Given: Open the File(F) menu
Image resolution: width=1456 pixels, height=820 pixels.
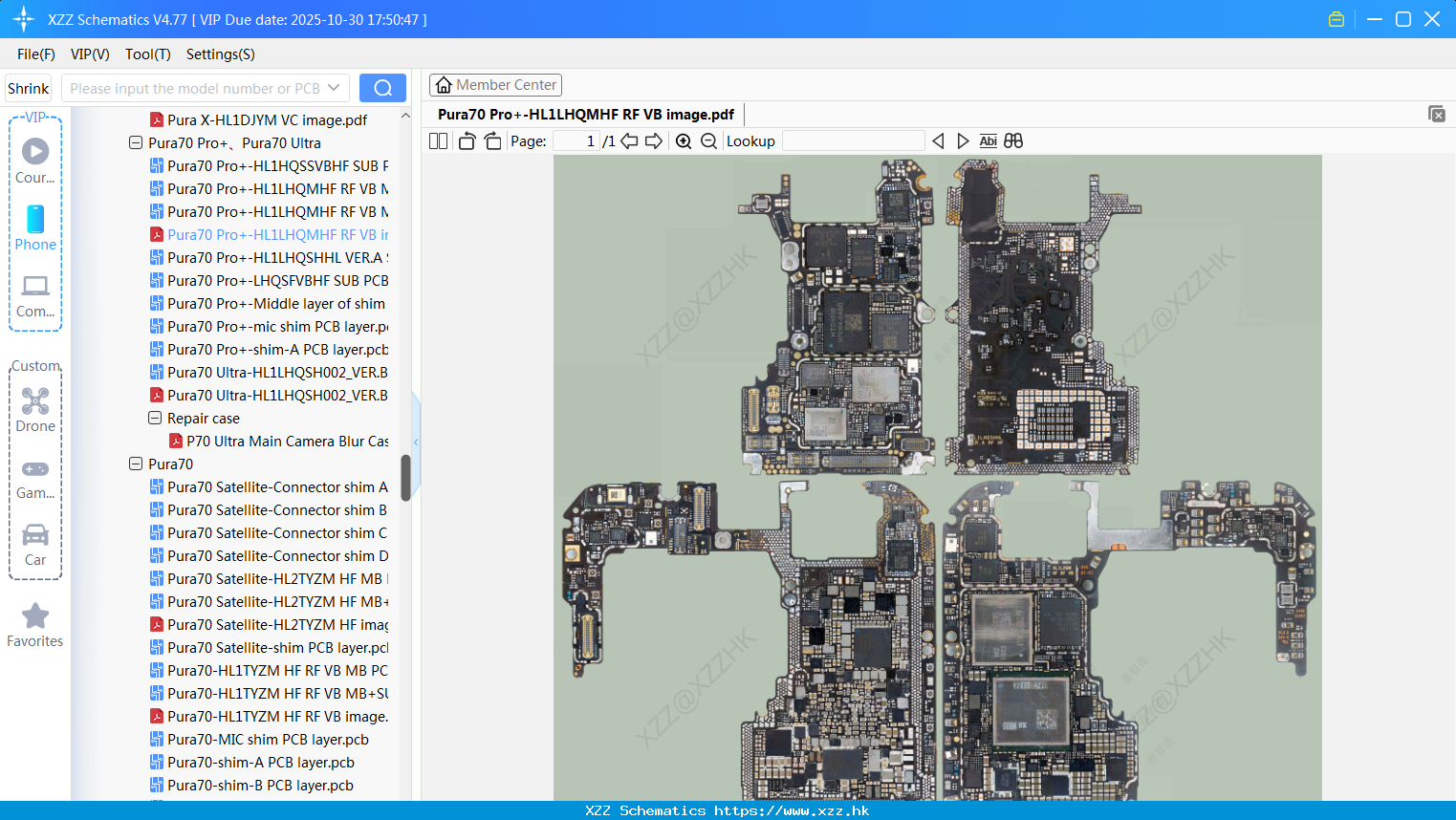Looking at the screenshot, I should point(36,54).
